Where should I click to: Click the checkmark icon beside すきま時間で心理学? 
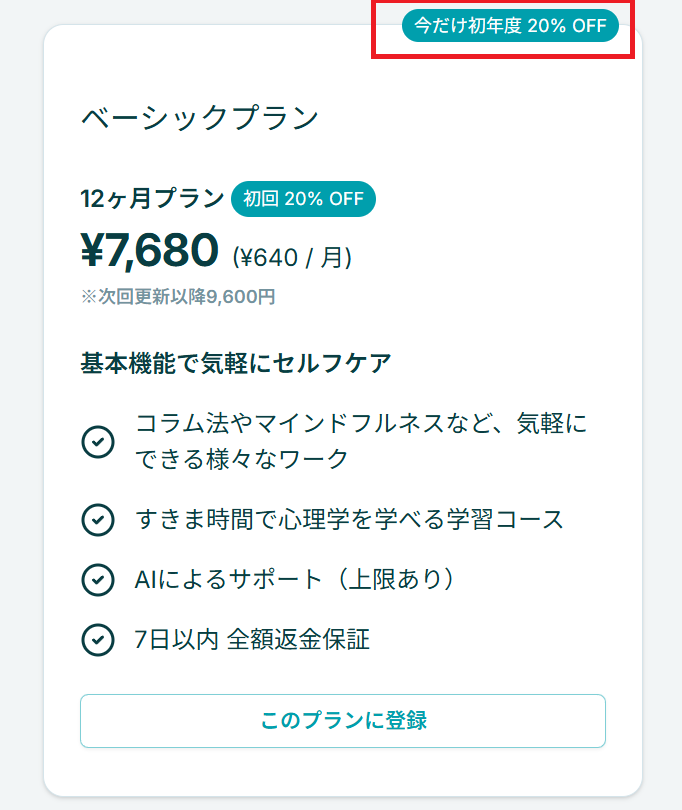tap(98, 520)
